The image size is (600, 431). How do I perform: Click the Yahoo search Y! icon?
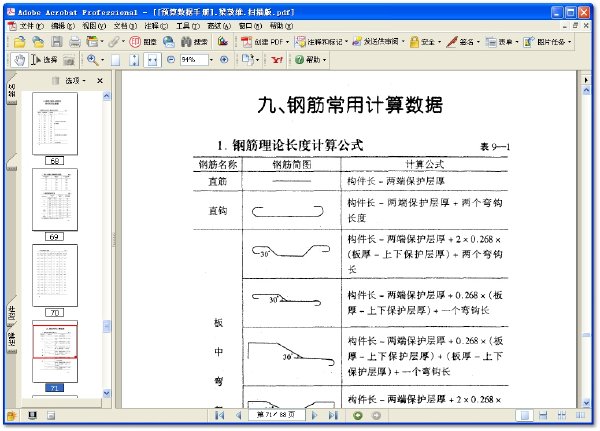(x=277, y=60)
